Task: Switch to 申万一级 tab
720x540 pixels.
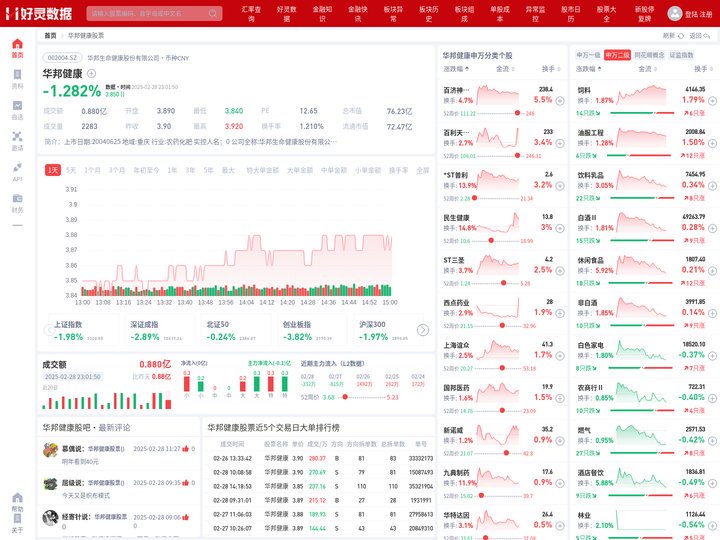Action: [x=588, y=55]
